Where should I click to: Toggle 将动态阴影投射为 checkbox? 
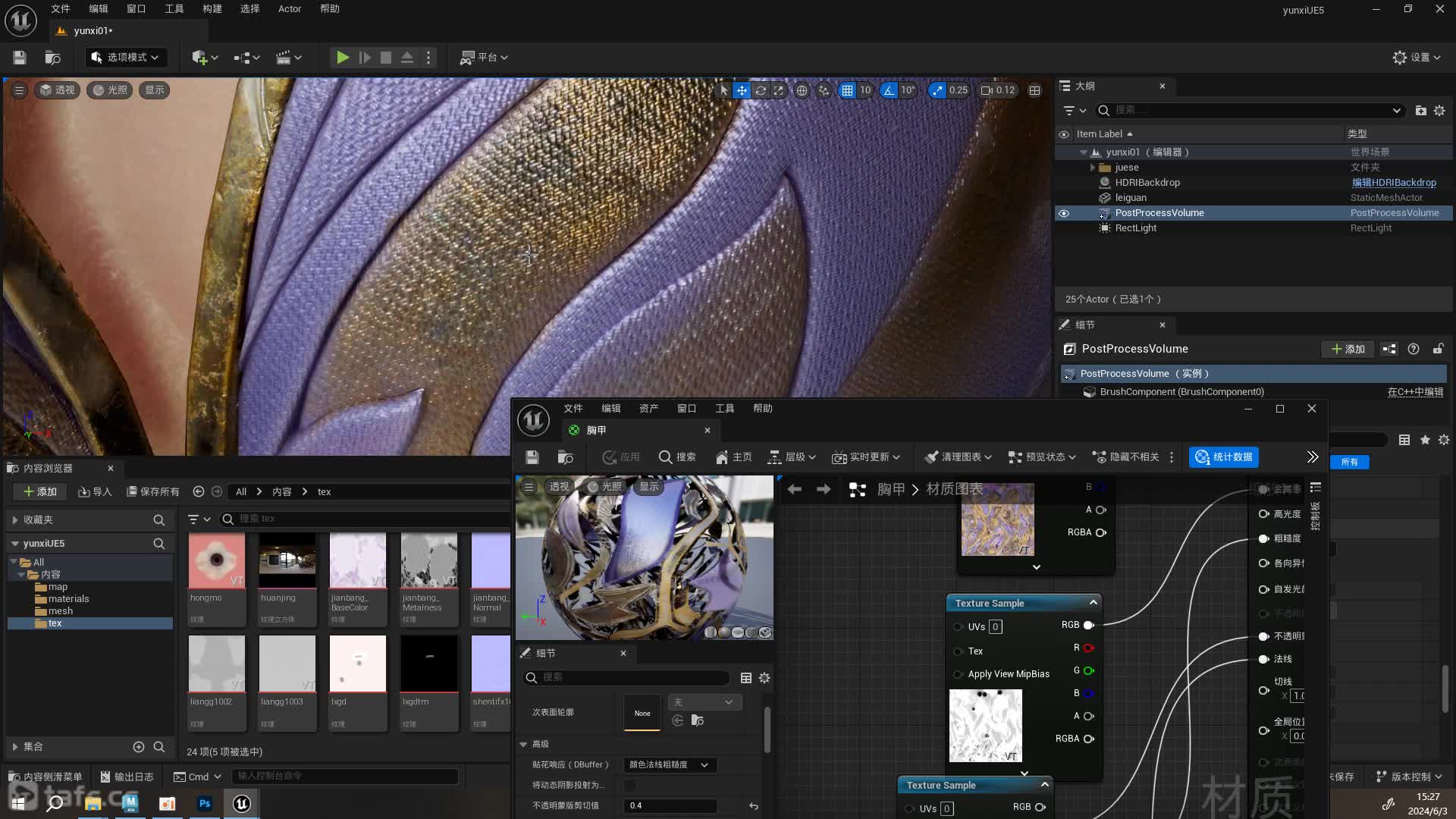point(629,786)
